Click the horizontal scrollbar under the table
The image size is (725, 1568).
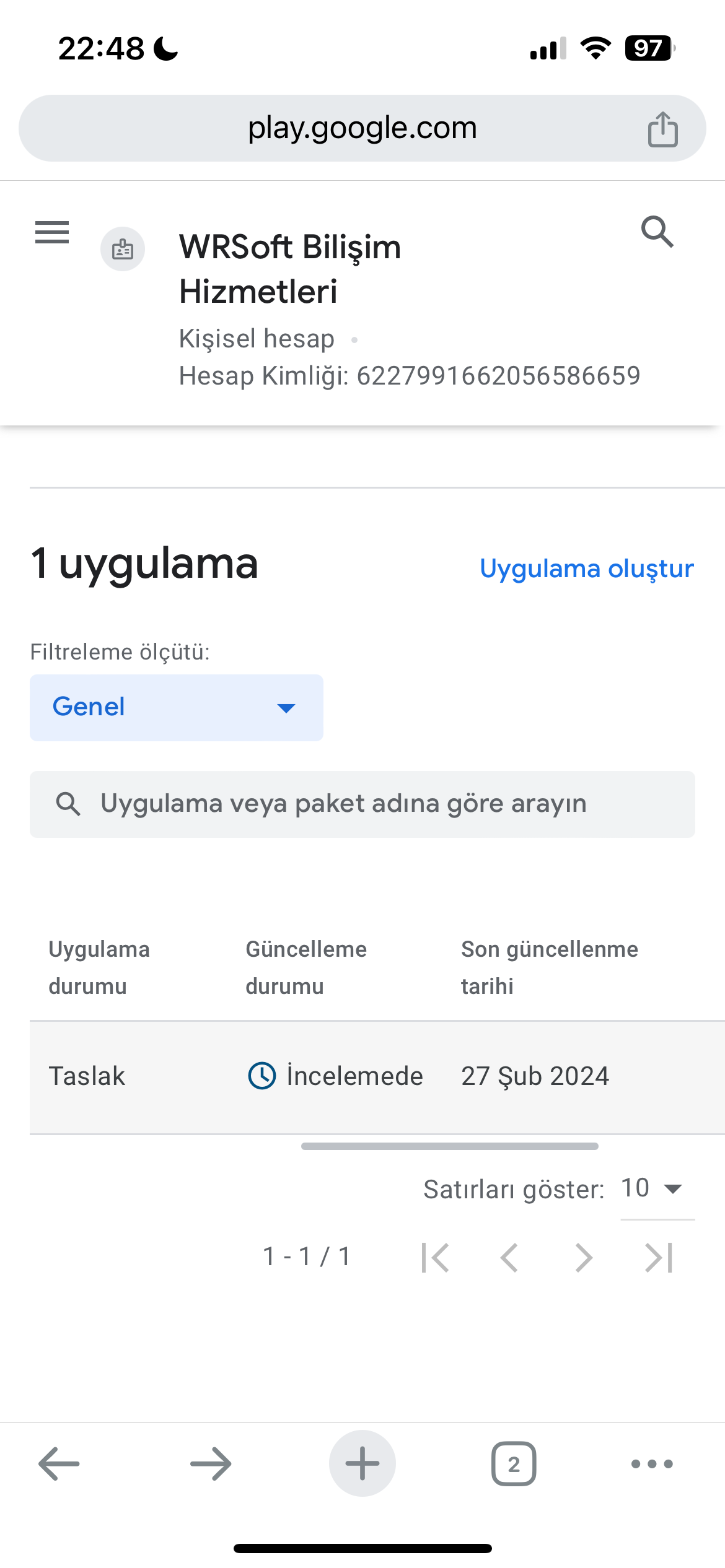tap(450, 1146)
